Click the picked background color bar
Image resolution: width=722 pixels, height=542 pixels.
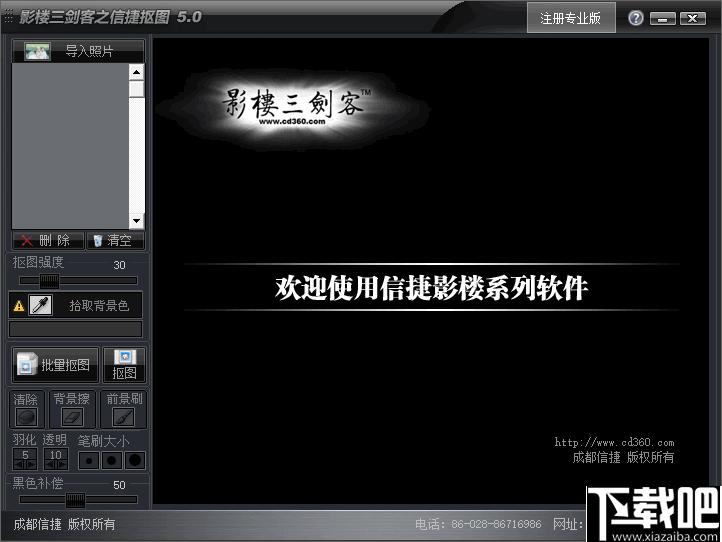(x=76, y=329)
